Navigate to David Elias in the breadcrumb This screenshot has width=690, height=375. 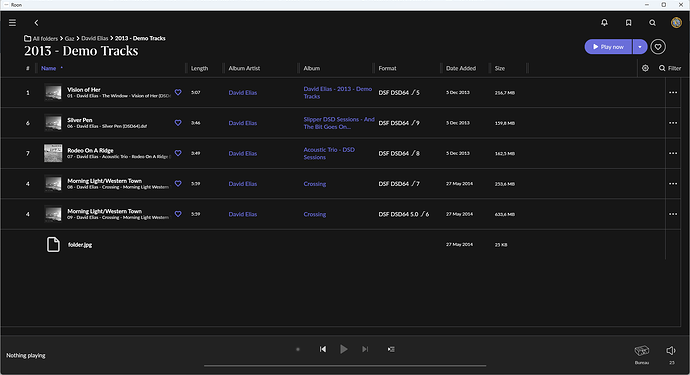[x=95, y=38]
